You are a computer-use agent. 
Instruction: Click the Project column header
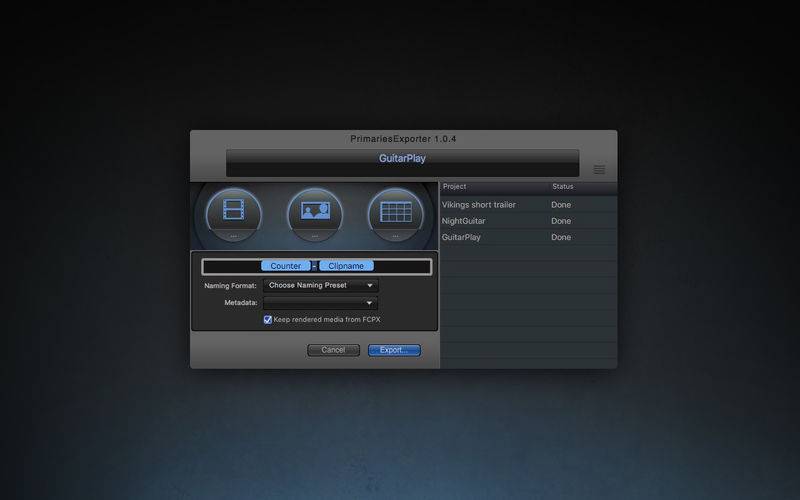coord(455,187)
